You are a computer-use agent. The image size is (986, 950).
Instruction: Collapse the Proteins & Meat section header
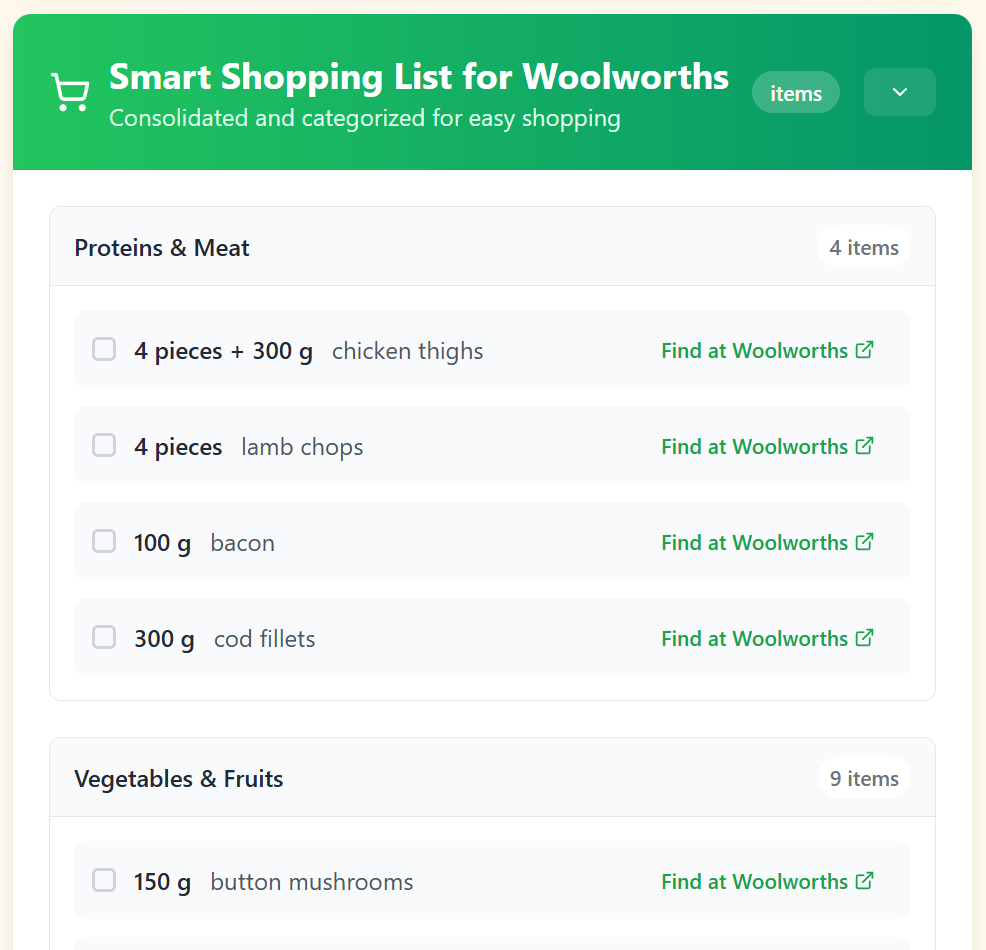[x=492, y=246]
